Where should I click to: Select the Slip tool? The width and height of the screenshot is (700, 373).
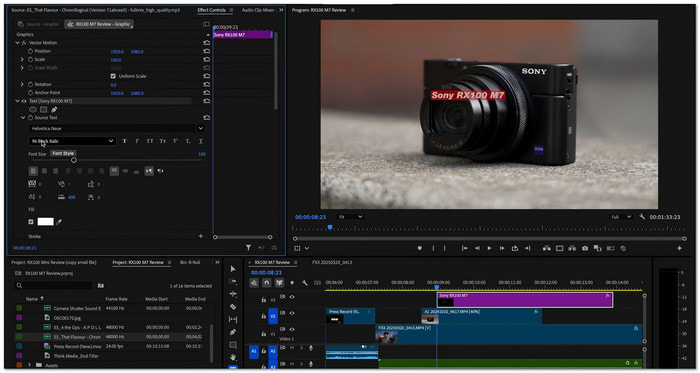click(233, 319)
